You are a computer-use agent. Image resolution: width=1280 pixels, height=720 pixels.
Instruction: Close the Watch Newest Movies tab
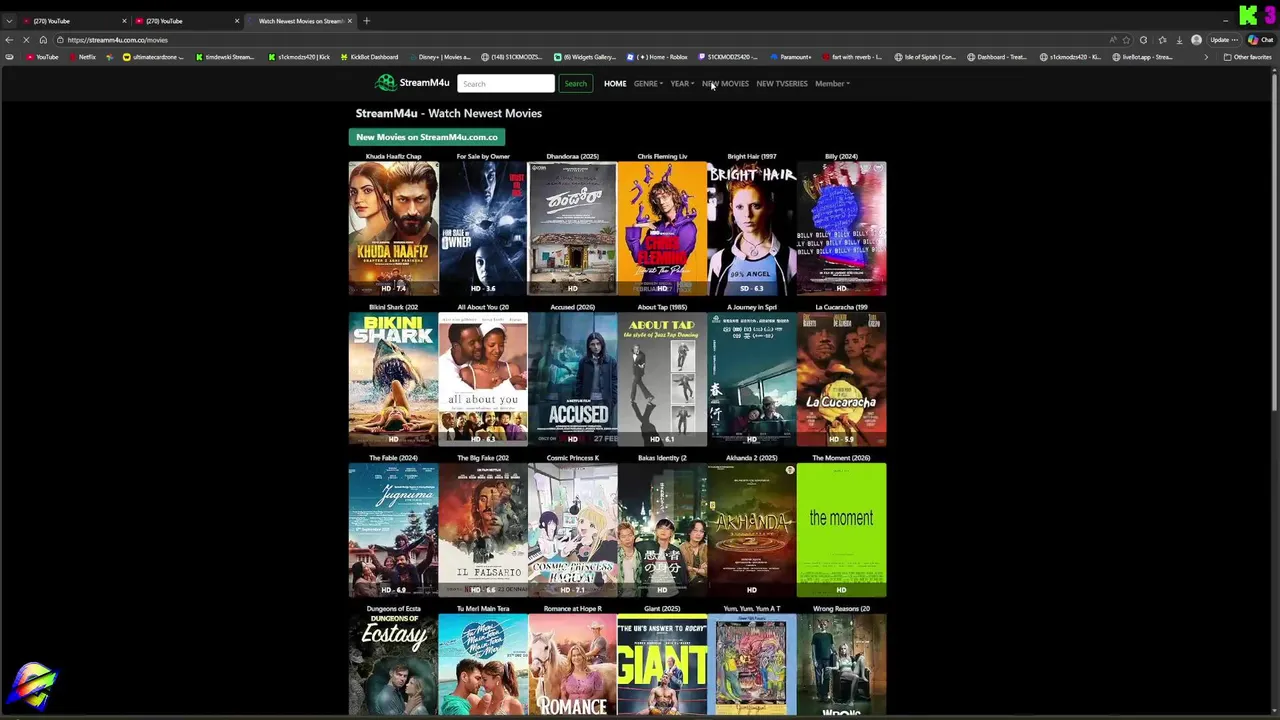(350, 21)
